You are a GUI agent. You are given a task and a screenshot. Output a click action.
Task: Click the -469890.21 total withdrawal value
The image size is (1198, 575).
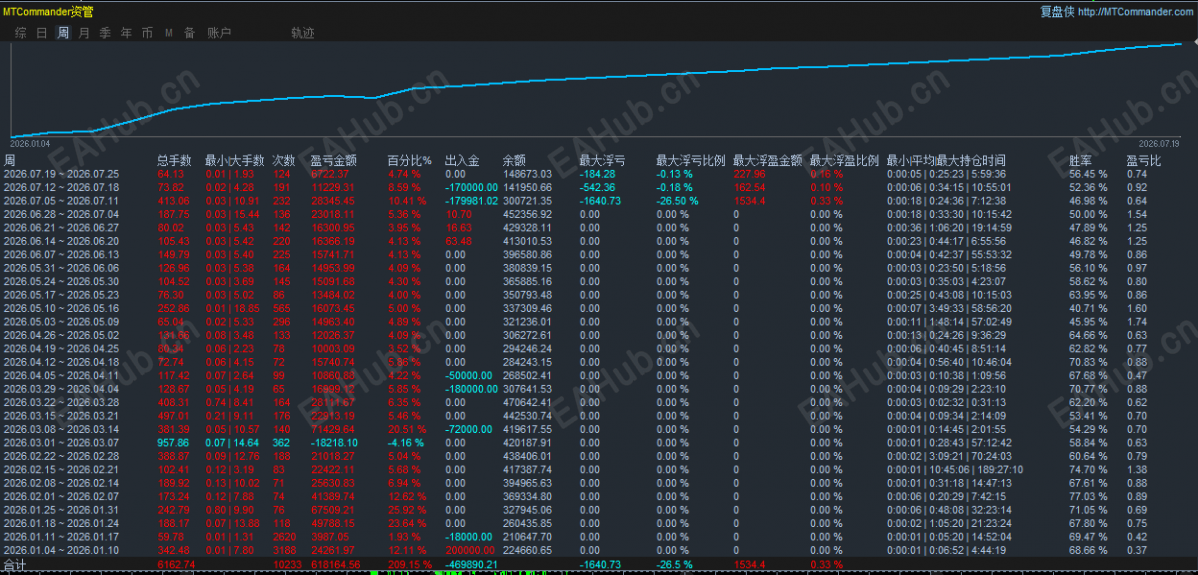coord(471,564)
